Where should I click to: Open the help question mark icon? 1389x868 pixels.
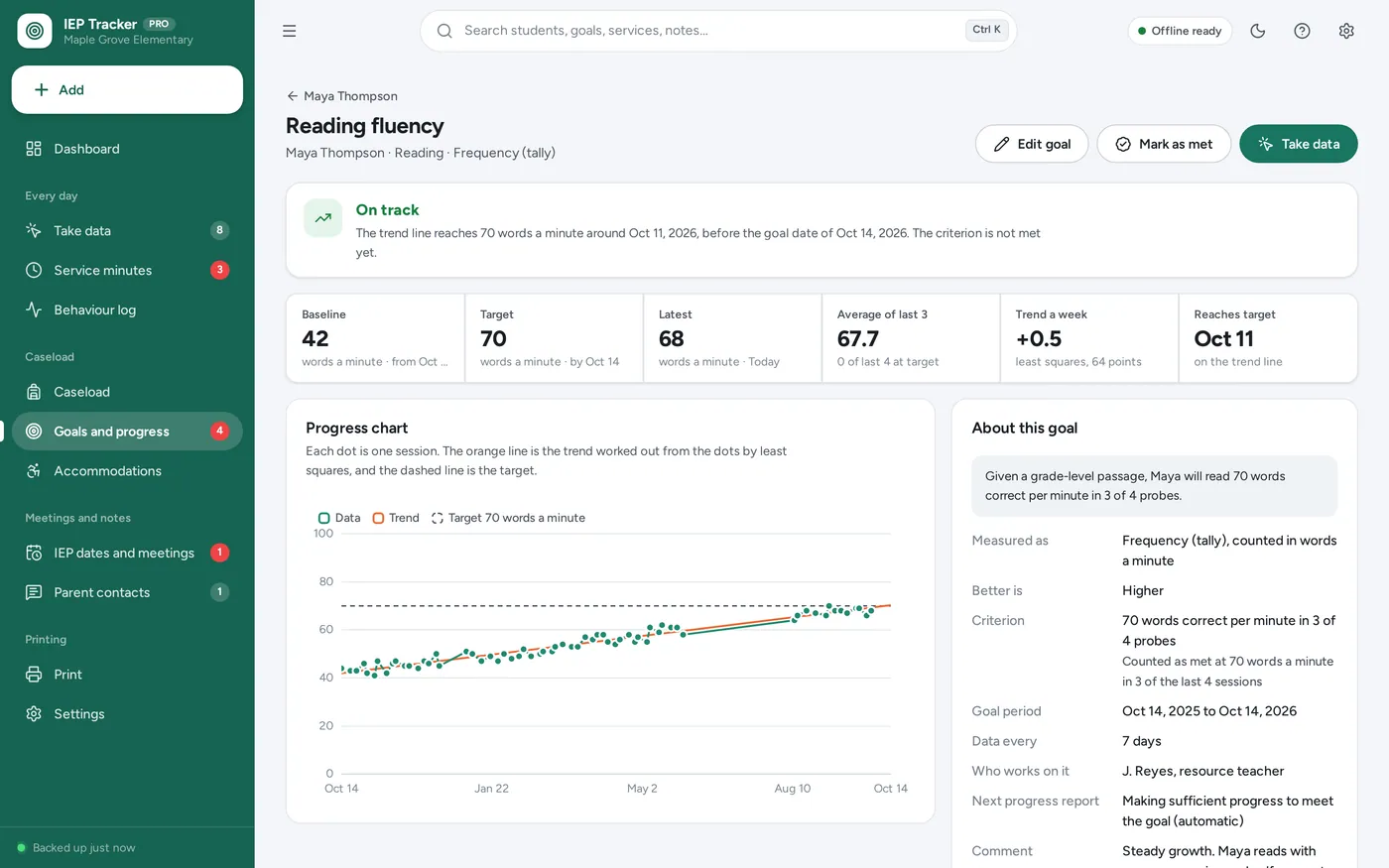(1303, 31)
